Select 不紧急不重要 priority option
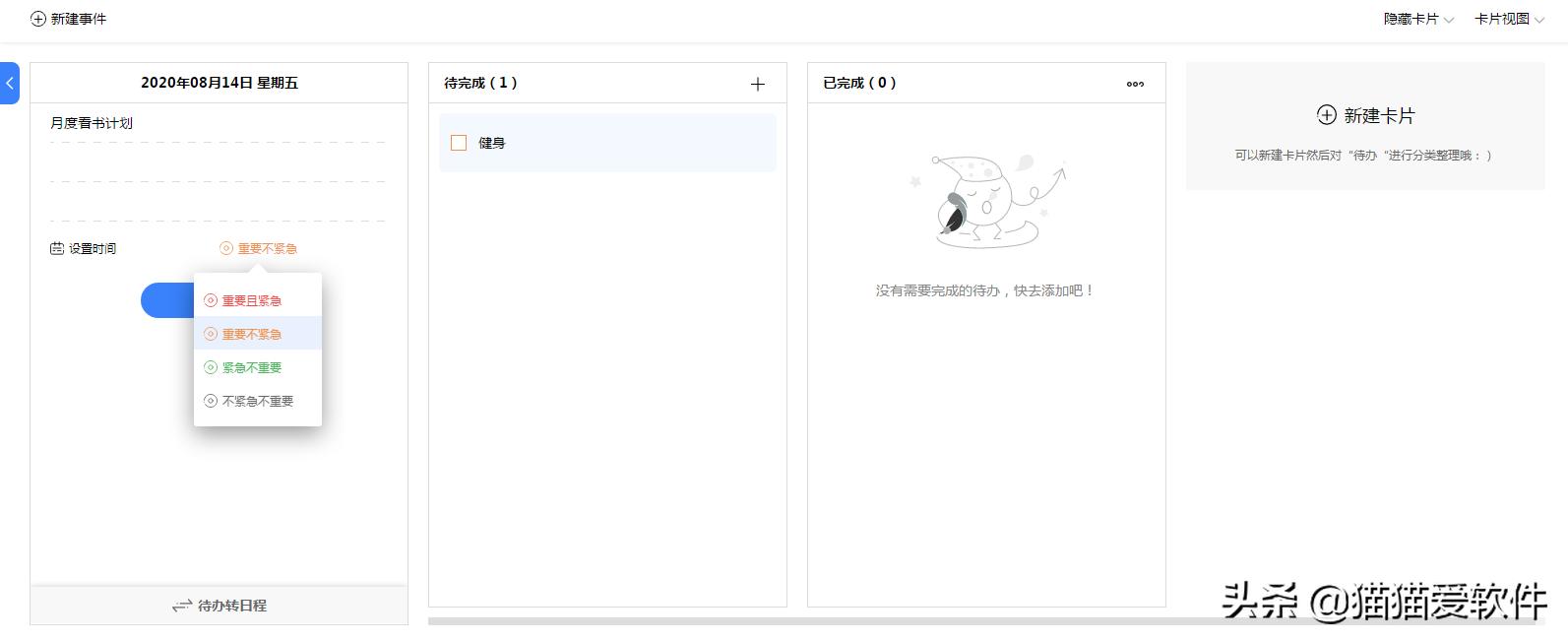 click(x=258, y=401)
